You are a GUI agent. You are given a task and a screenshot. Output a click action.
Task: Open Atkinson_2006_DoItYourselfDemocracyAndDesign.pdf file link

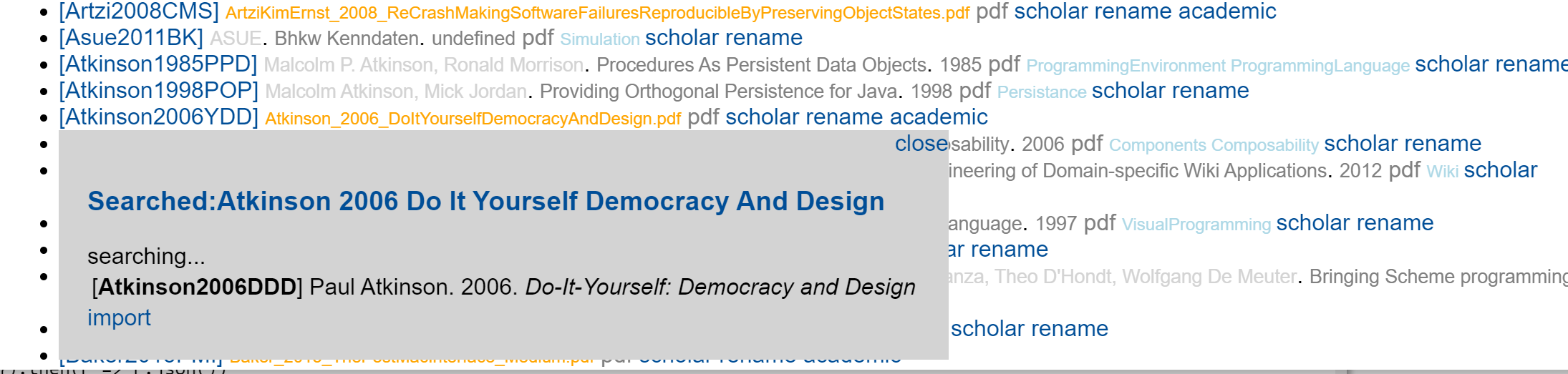pos(473,119)
